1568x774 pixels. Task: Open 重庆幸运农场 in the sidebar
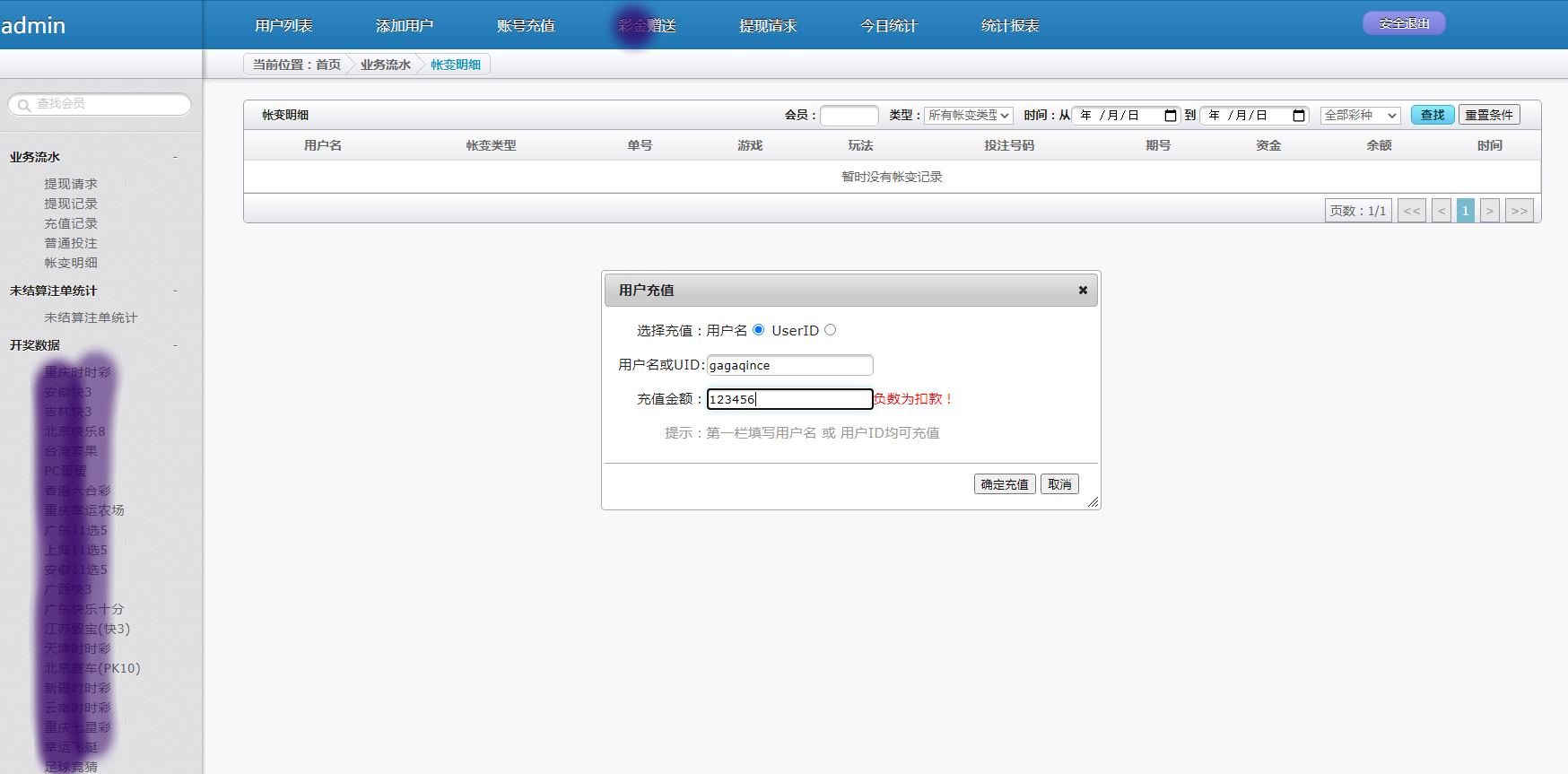[84, 510]
